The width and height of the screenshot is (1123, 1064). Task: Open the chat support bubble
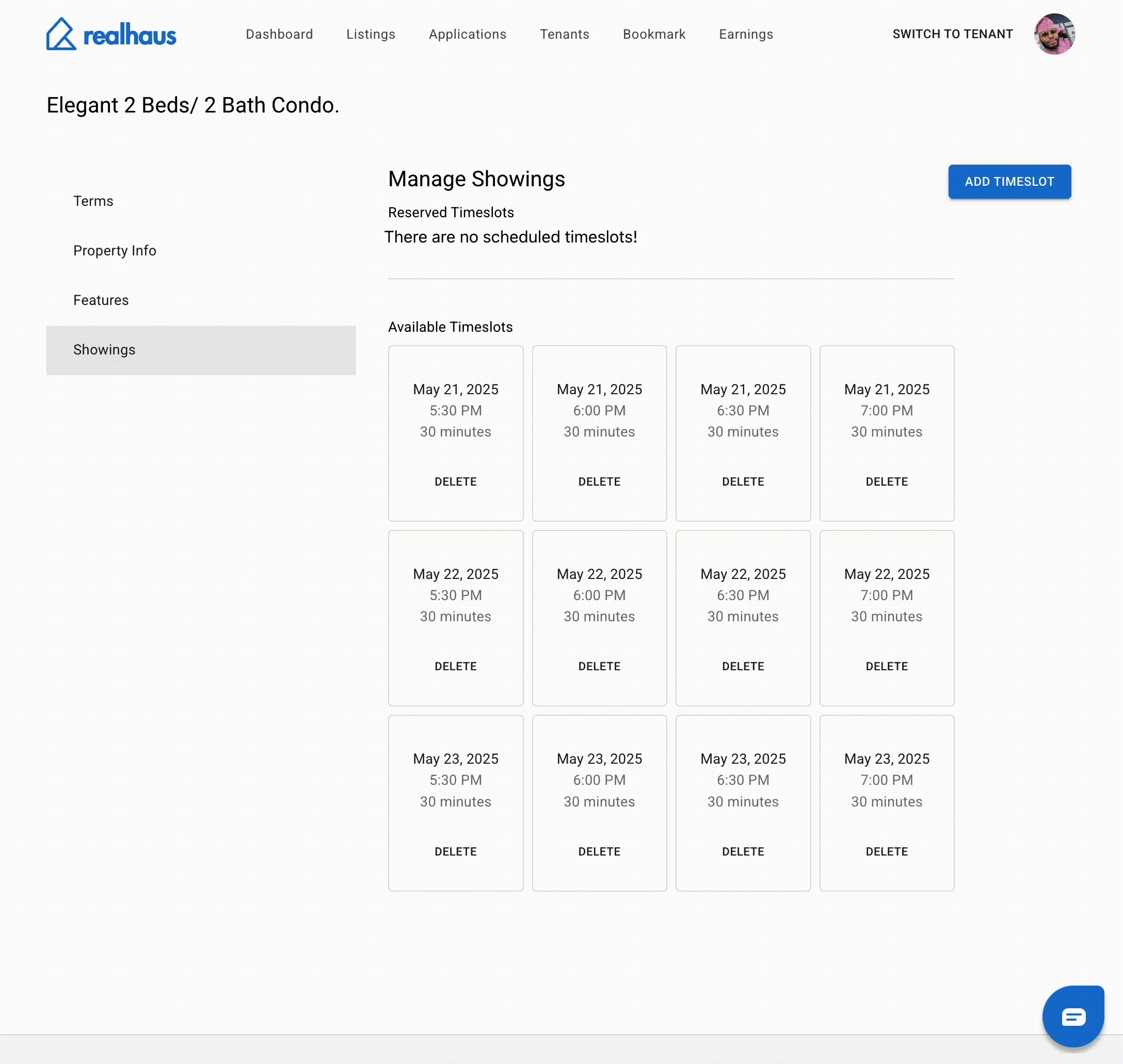1072,1016
